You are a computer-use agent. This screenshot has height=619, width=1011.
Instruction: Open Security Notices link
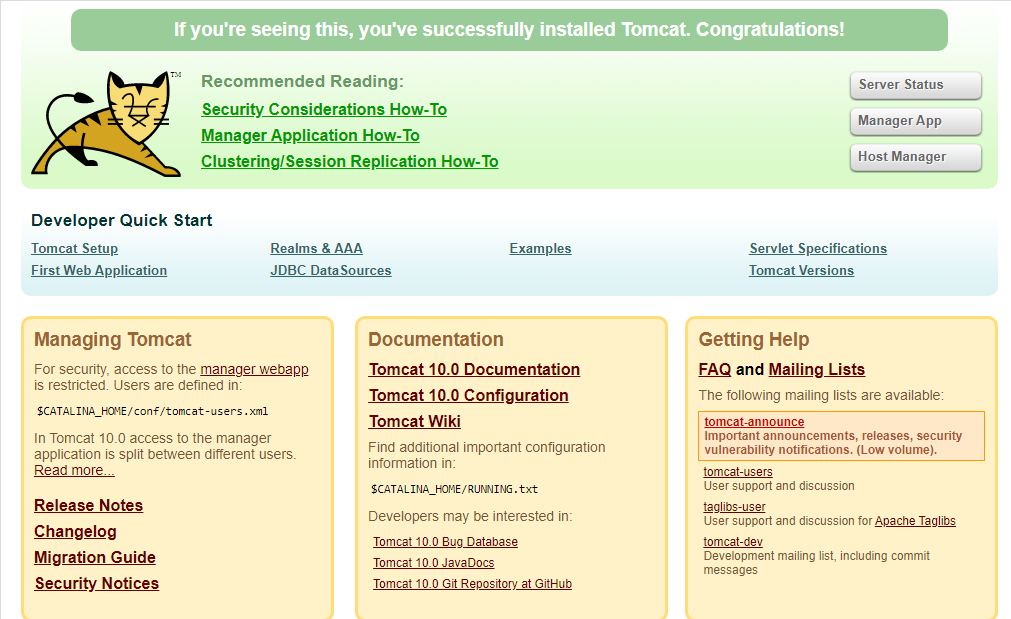pyautogui.click(x=97, y=583)
